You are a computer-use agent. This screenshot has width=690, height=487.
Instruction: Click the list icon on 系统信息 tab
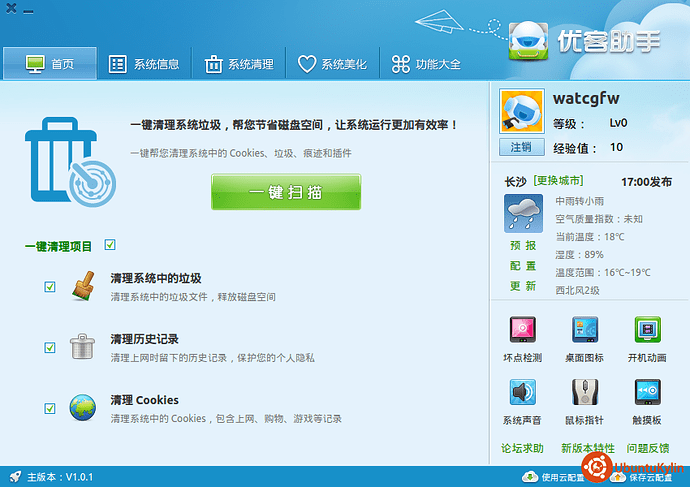pyautogui.click(x=117, y=64)
